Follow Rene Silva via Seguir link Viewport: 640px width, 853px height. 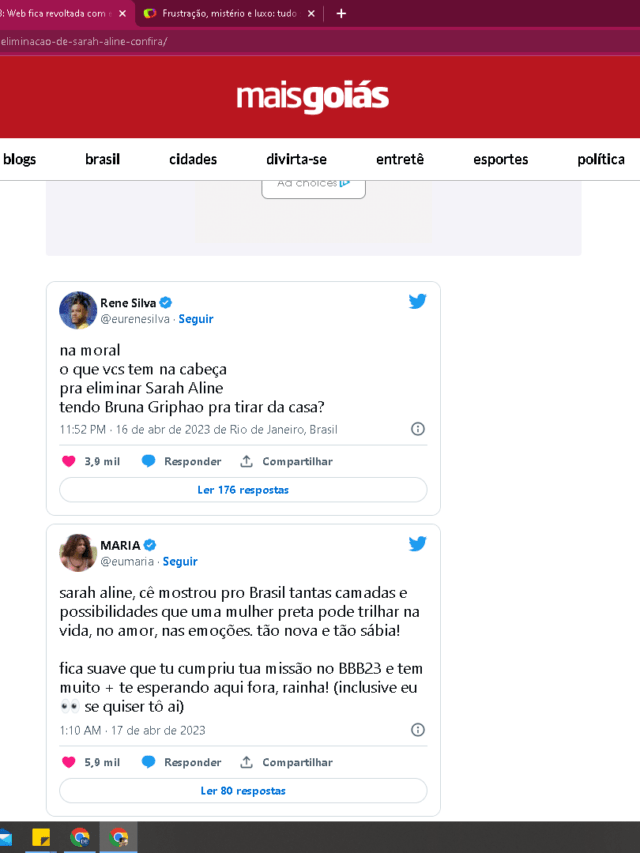click(x=196, y=319)
